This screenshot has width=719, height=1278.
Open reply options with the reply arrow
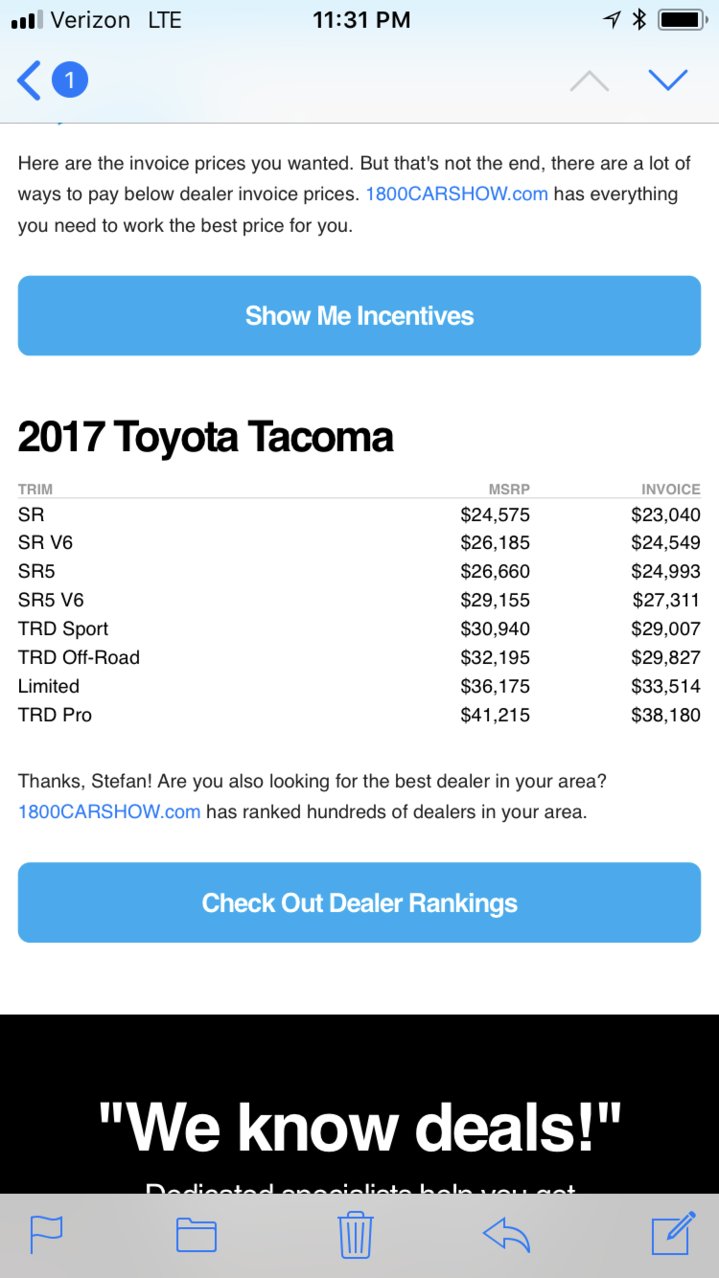point(506,1235)
